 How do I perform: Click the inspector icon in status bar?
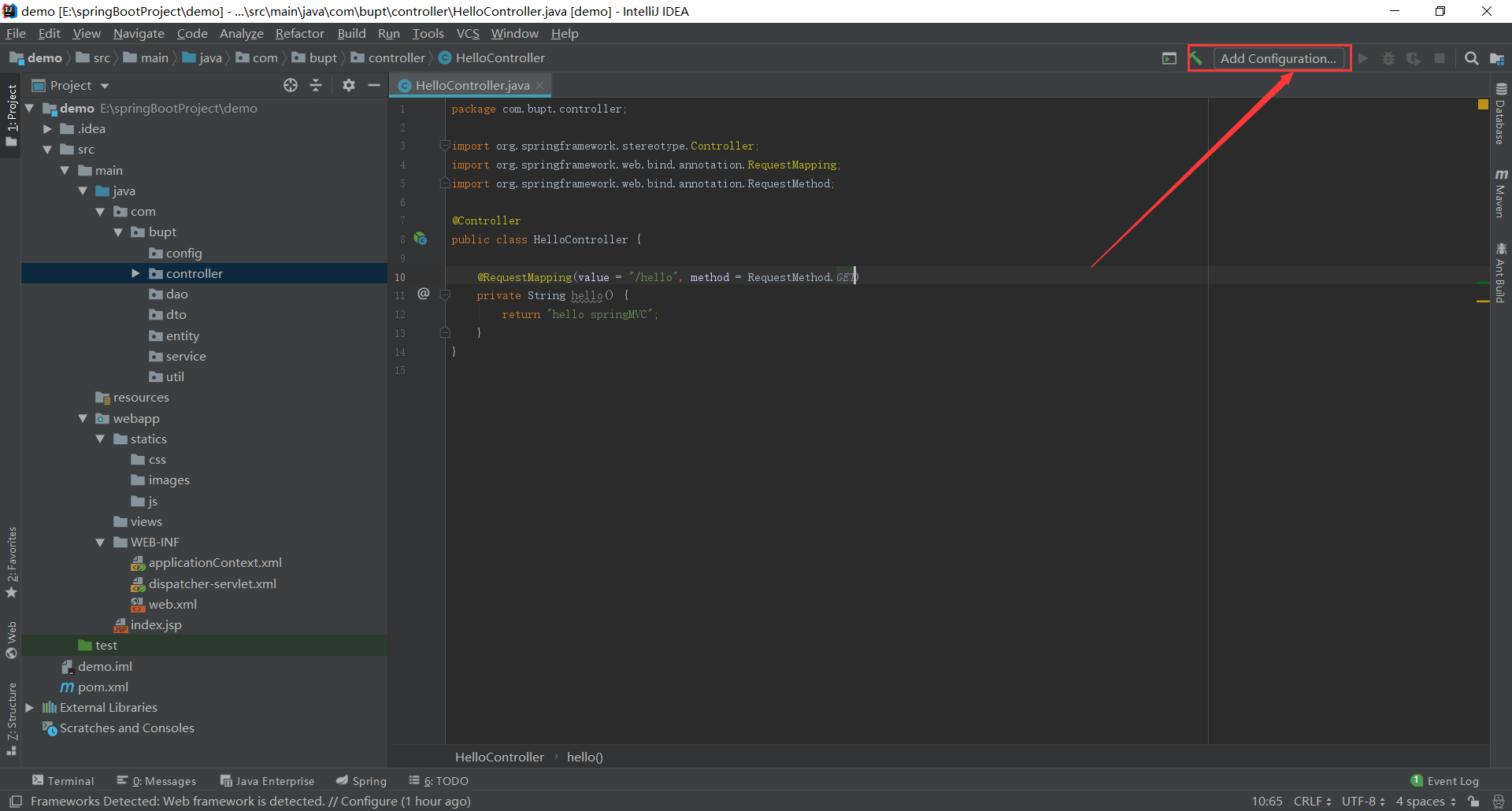pyautogui.click(x=1499, y=802)
